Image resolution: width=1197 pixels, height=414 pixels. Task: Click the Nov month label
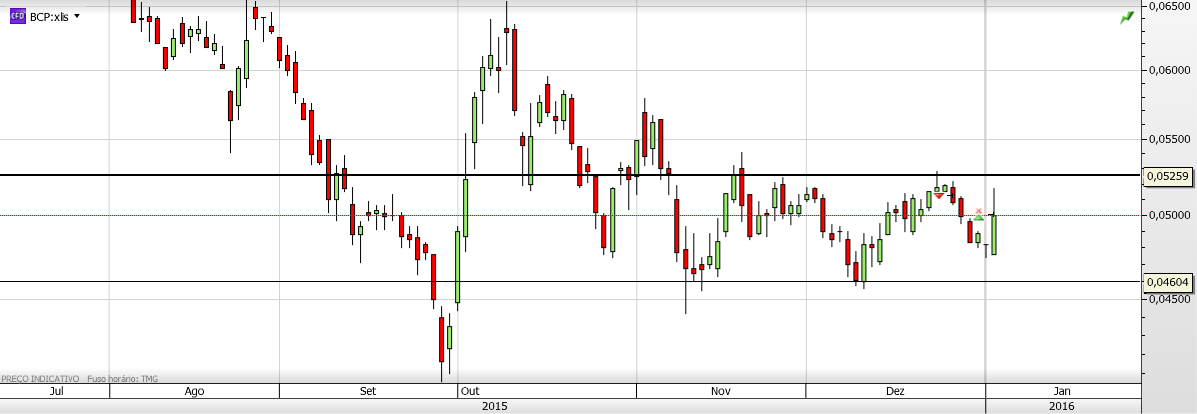coord(721,391)
